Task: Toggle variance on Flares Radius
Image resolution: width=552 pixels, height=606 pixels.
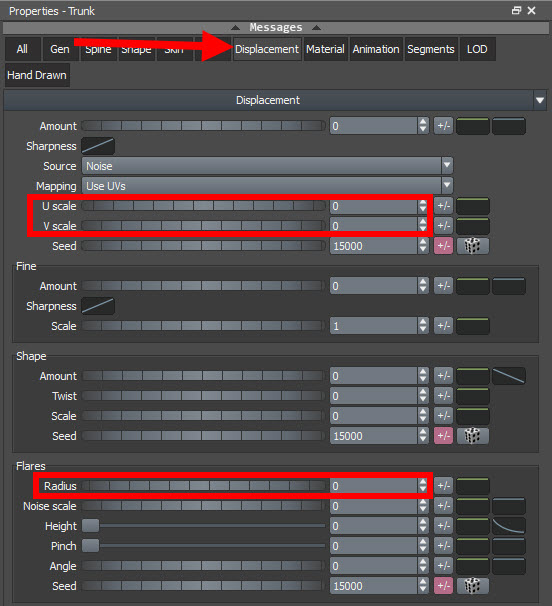Action: (x=443, y=486)
